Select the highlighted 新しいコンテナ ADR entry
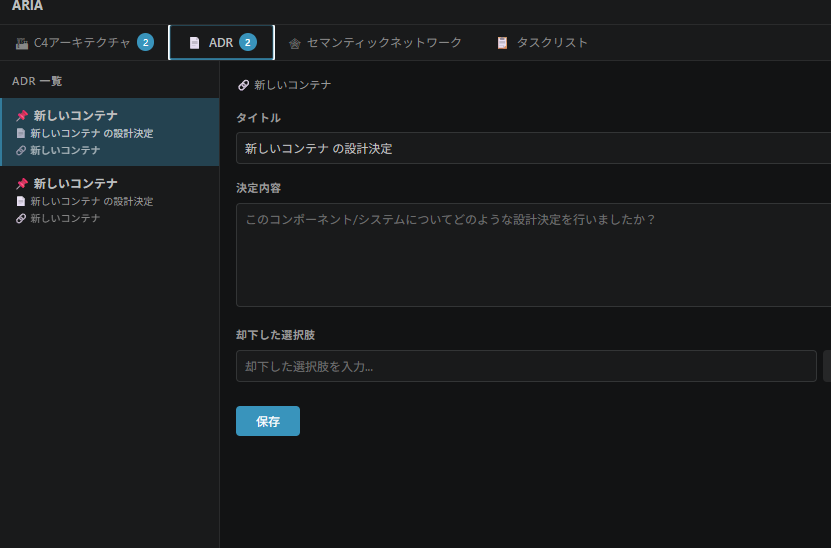The width and height of the screenshot is (831, 548). click(x=110, y=132)
